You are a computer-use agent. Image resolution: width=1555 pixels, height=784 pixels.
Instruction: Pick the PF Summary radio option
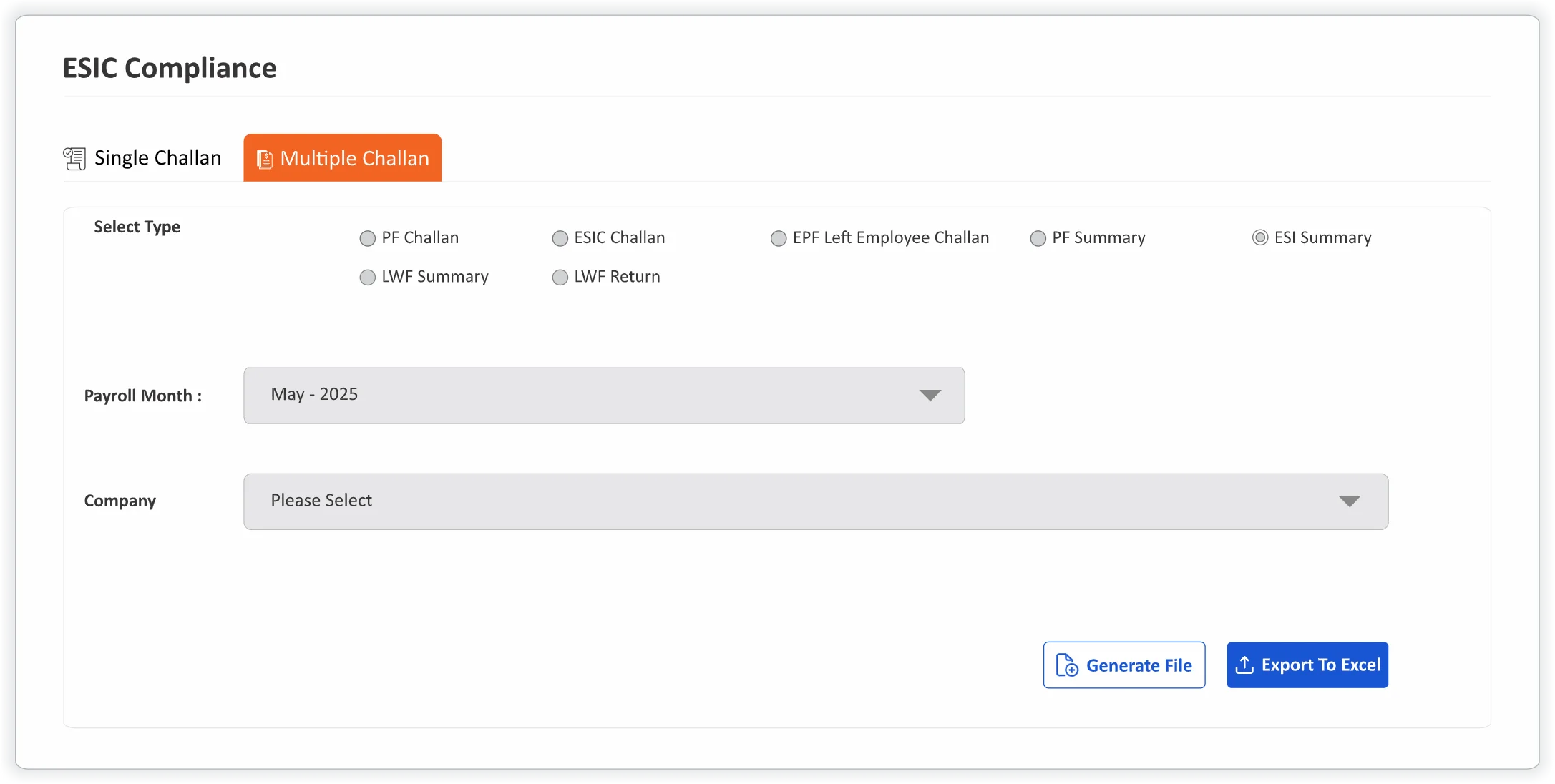(x=1038, y=238)
